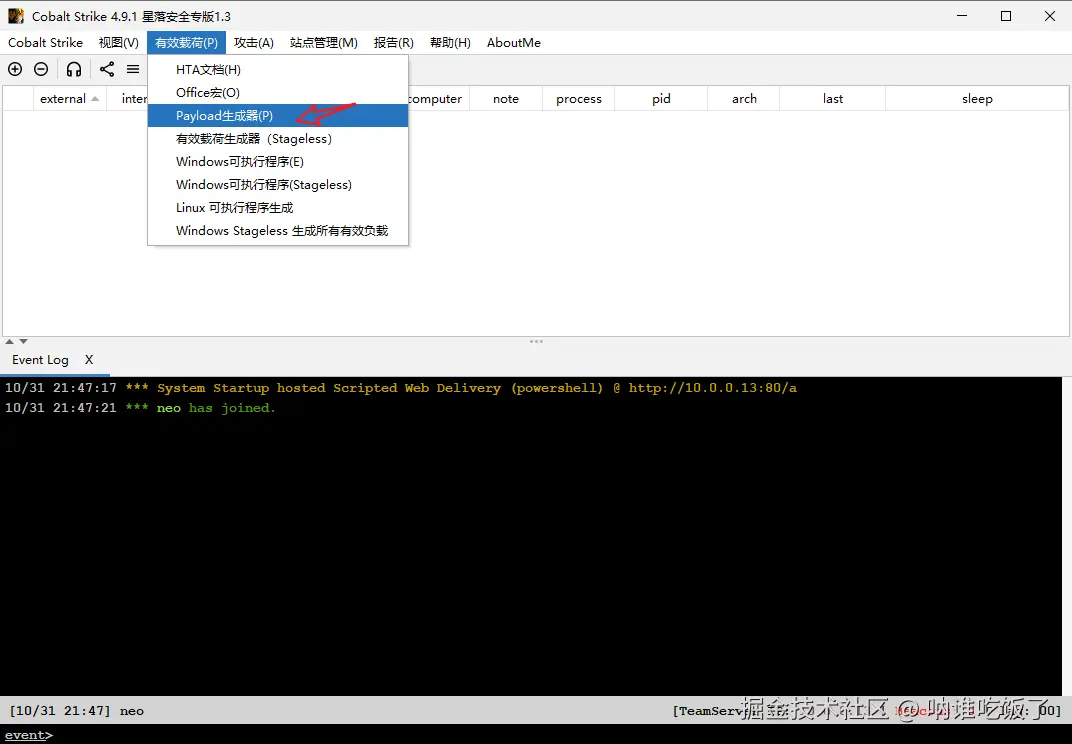The image size is (1072, 744).
Task: Open listeners via the headphones icon
Action: (74, 69)
